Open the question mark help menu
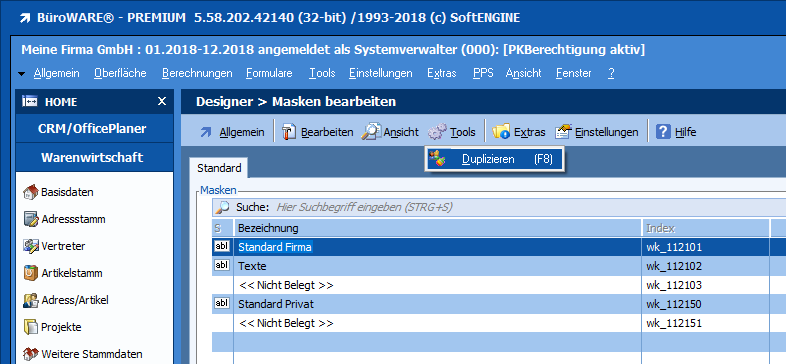The width and height of the screenshot is (786, 364). 611,73
